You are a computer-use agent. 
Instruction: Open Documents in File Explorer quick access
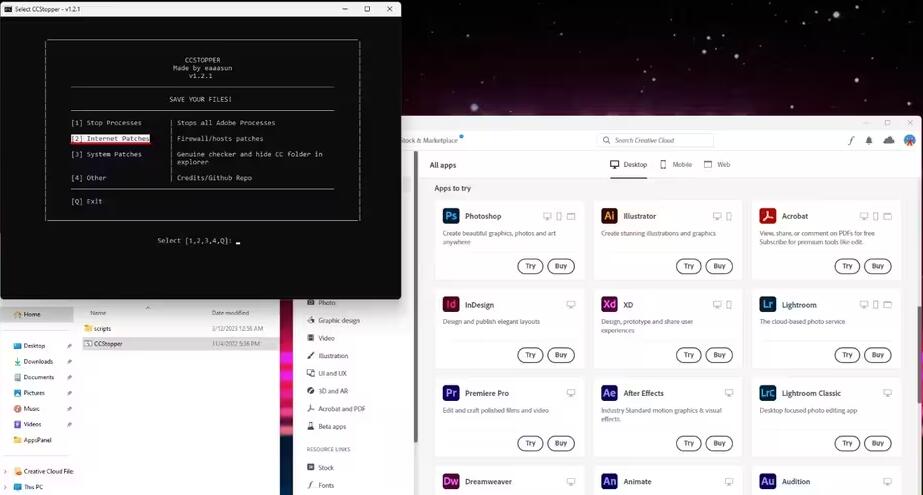pyautogui.click(x=38, y=377)
